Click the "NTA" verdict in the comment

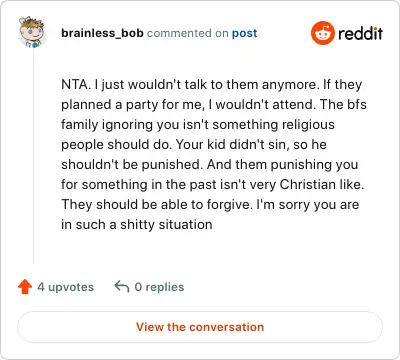pyautogui.click(x=75, y=85)
